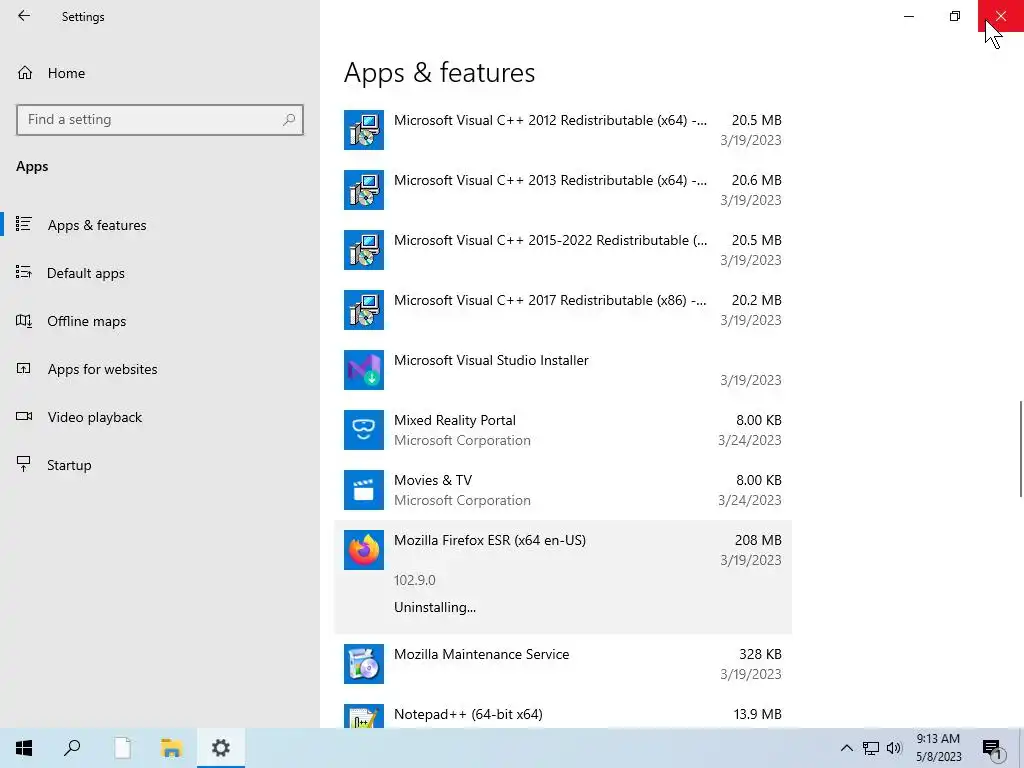Click Firefox version number 102.9.0
The image size is (1024, 768).
click(x=415, y=580)
